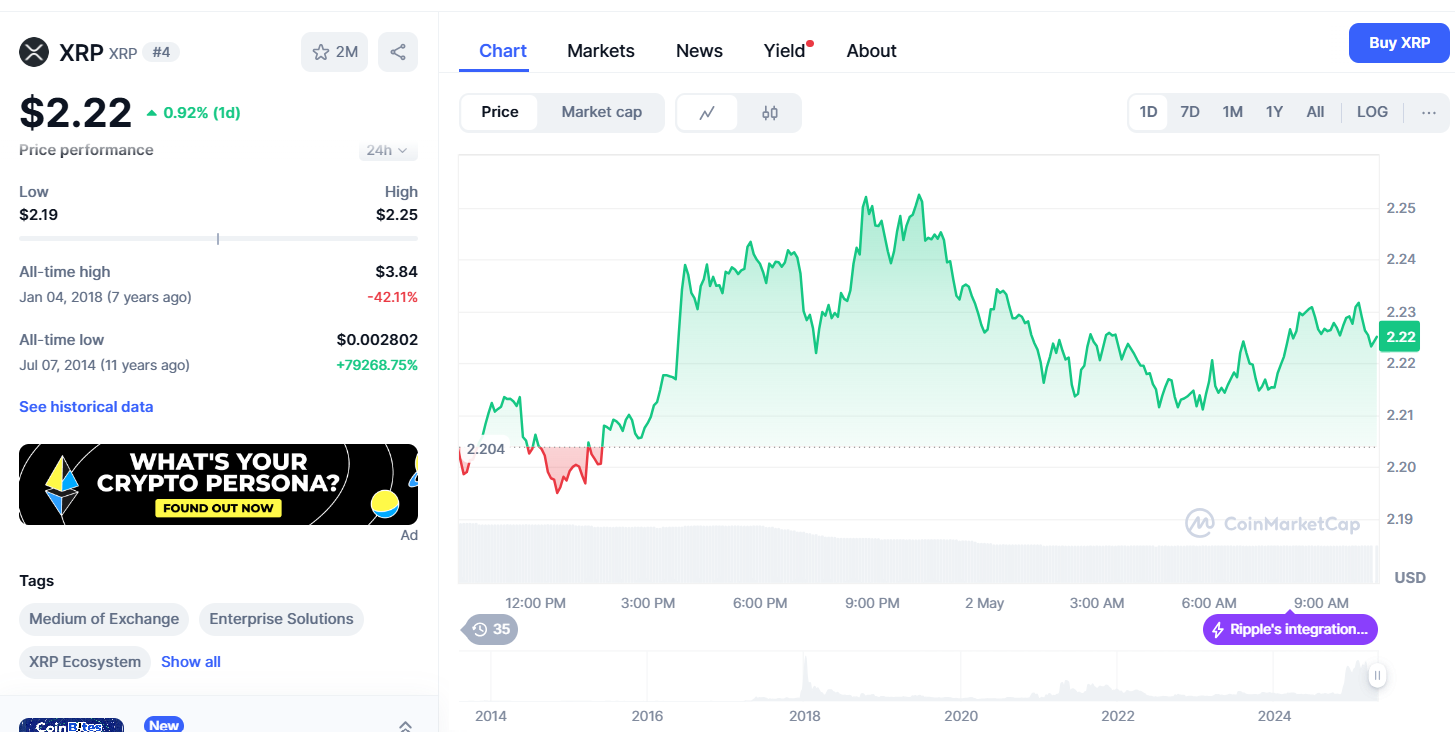Toggle the LOG scale option
This screenshot has width=1455, height=732.
tap(1372, 112)
